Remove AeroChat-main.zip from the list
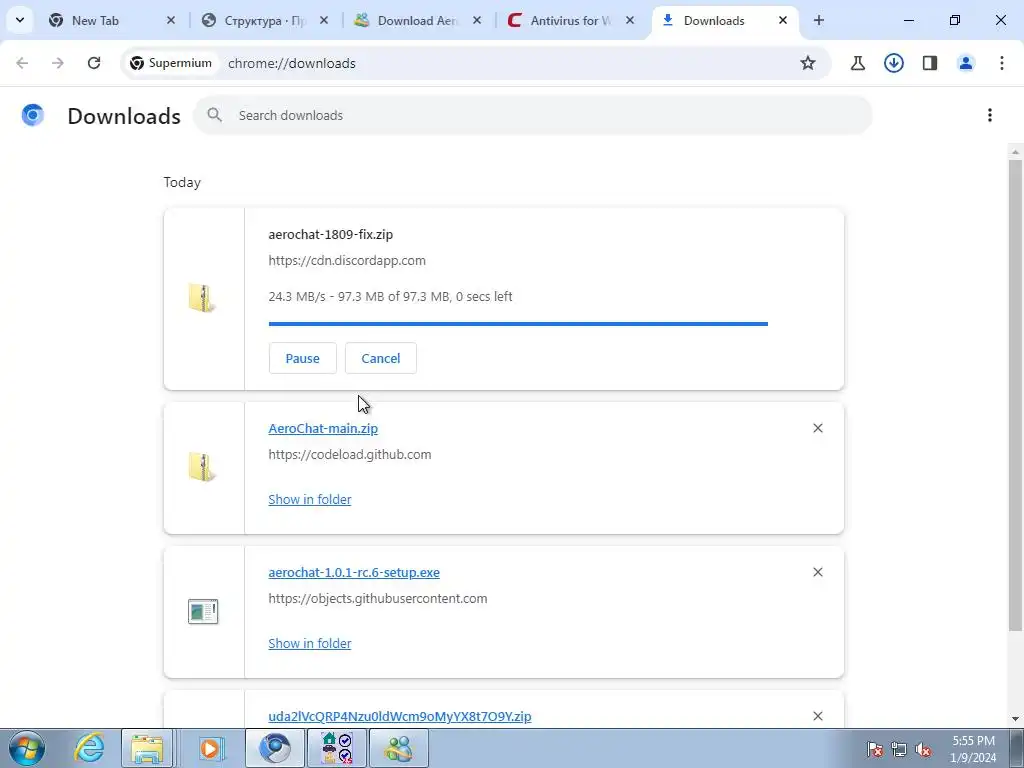The image size is (1024, 768). click(818, 428)
